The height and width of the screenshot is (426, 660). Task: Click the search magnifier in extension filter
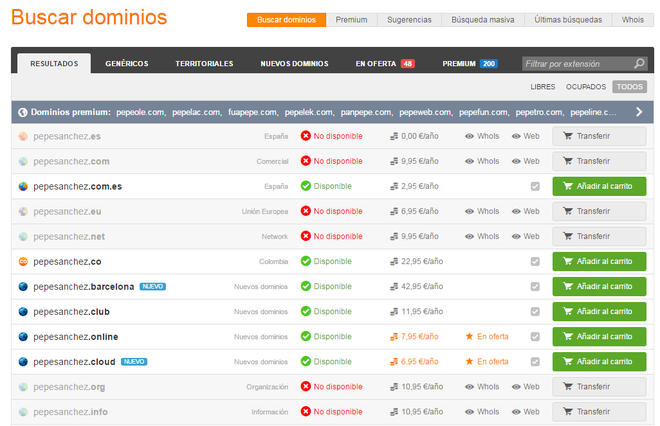click(639, 64)
